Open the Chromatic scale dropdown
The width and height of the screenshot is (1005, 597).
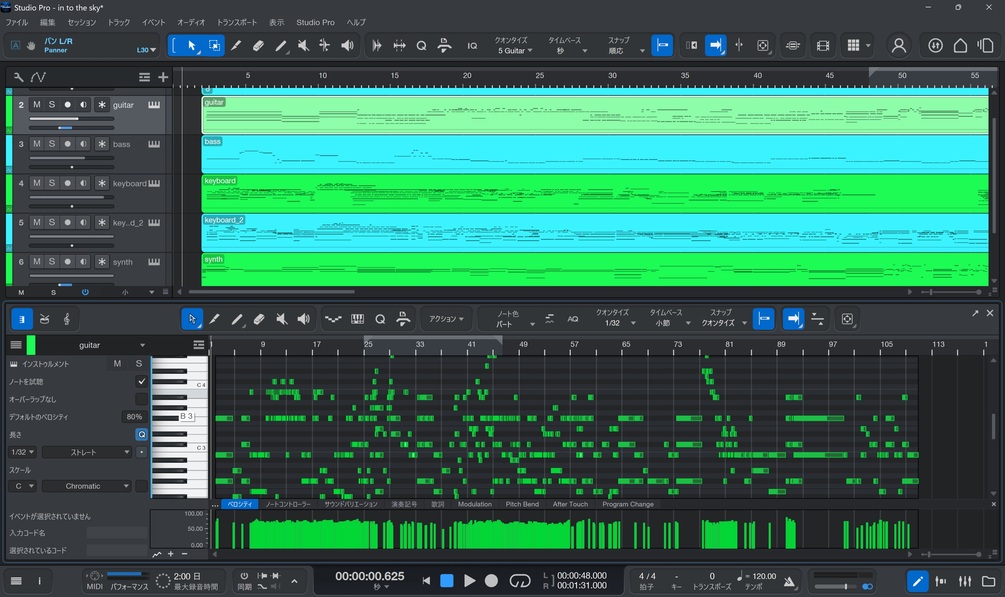[87, 486]
